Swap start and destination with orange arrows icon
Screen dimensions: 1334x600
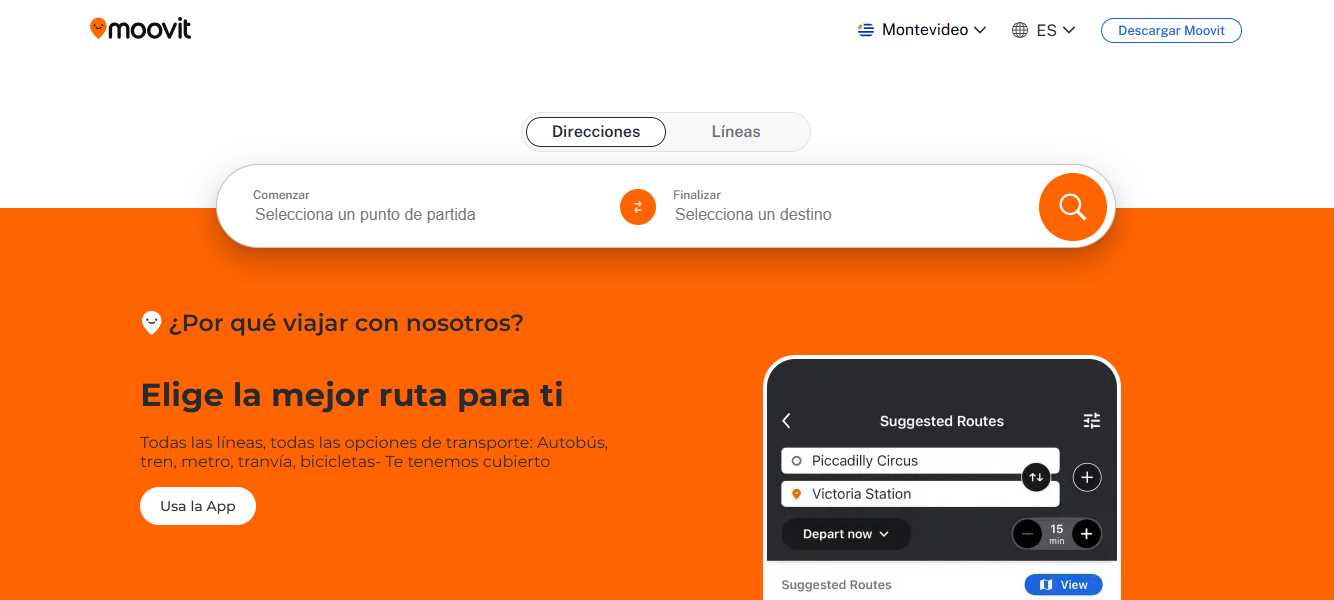coord(638,207)
